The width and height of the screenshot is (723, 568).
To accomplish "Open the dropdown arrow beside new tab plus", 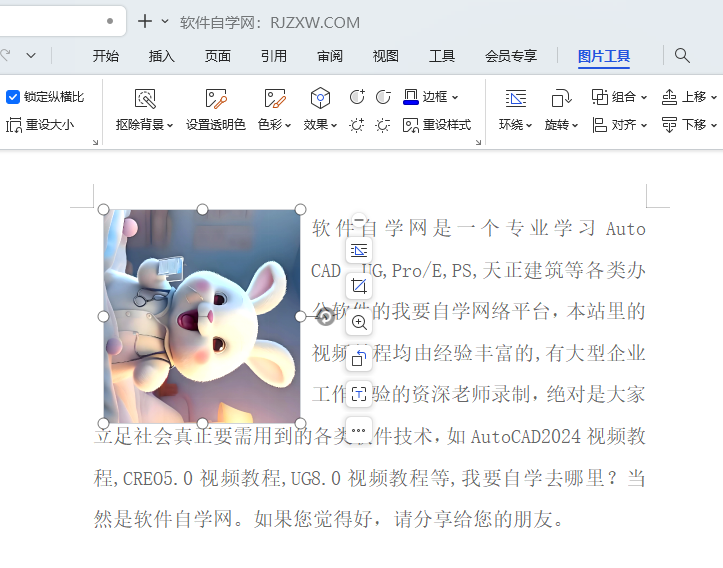I will (165, 21).
